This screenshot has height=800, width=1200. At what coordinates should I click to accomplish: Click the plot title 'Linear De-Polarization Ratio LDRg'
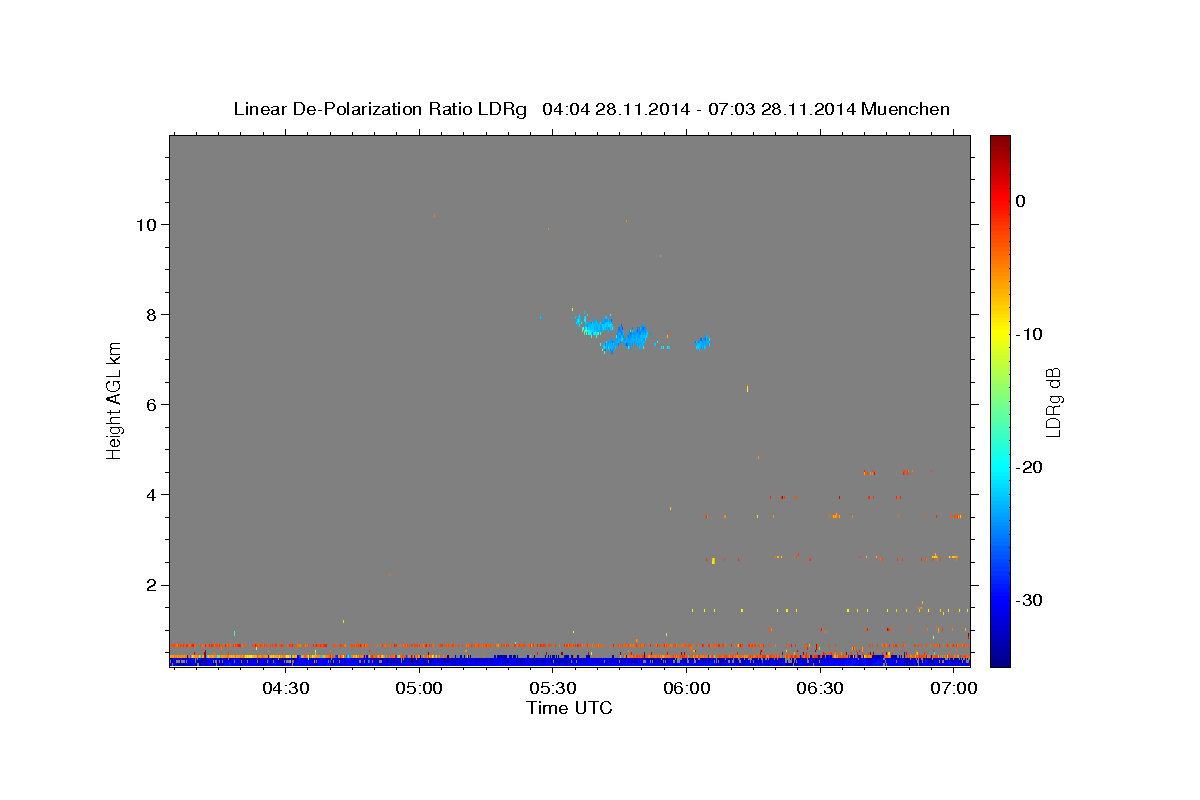[380, 109]
